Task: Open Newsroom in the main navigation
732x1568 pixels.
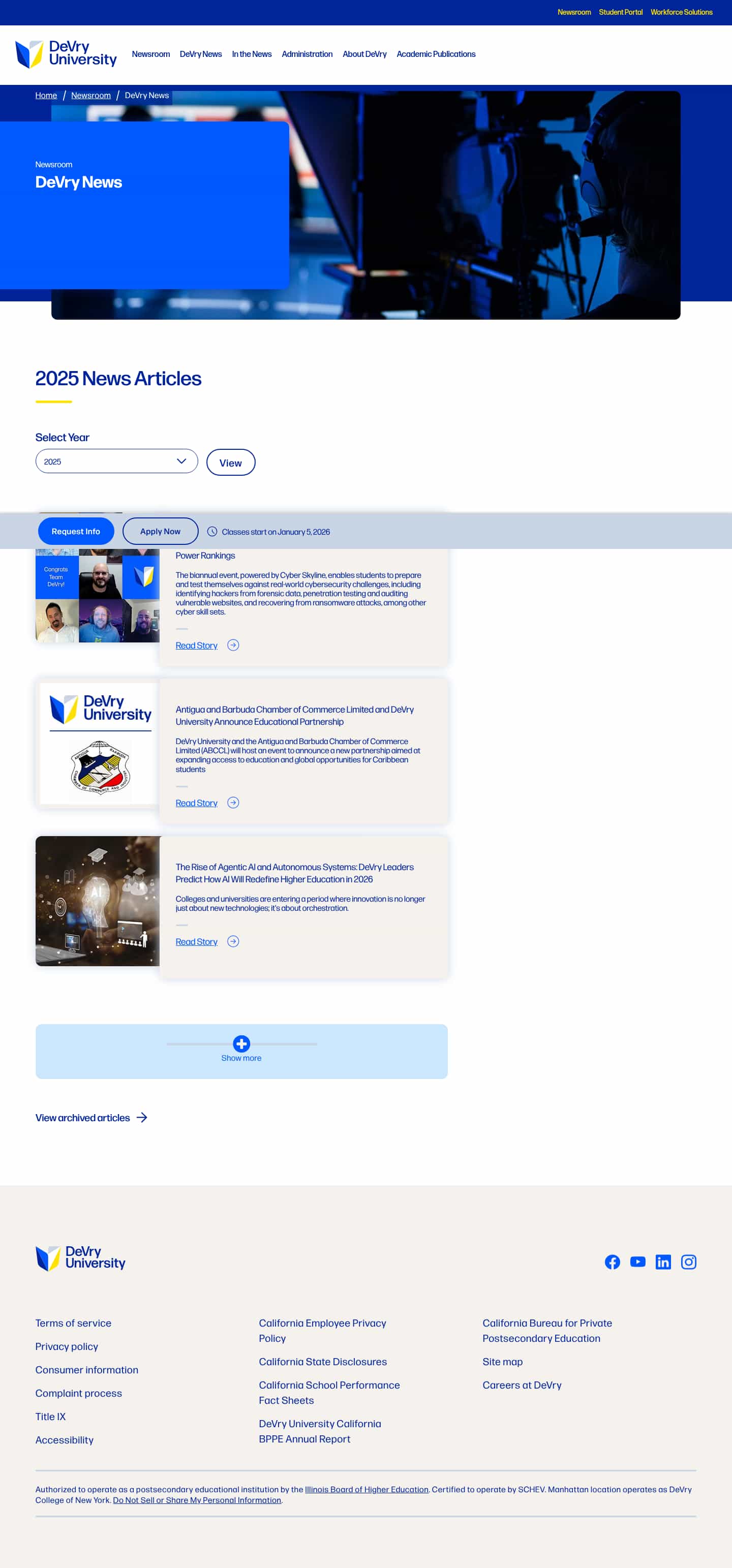Action: tap(151, 54)
